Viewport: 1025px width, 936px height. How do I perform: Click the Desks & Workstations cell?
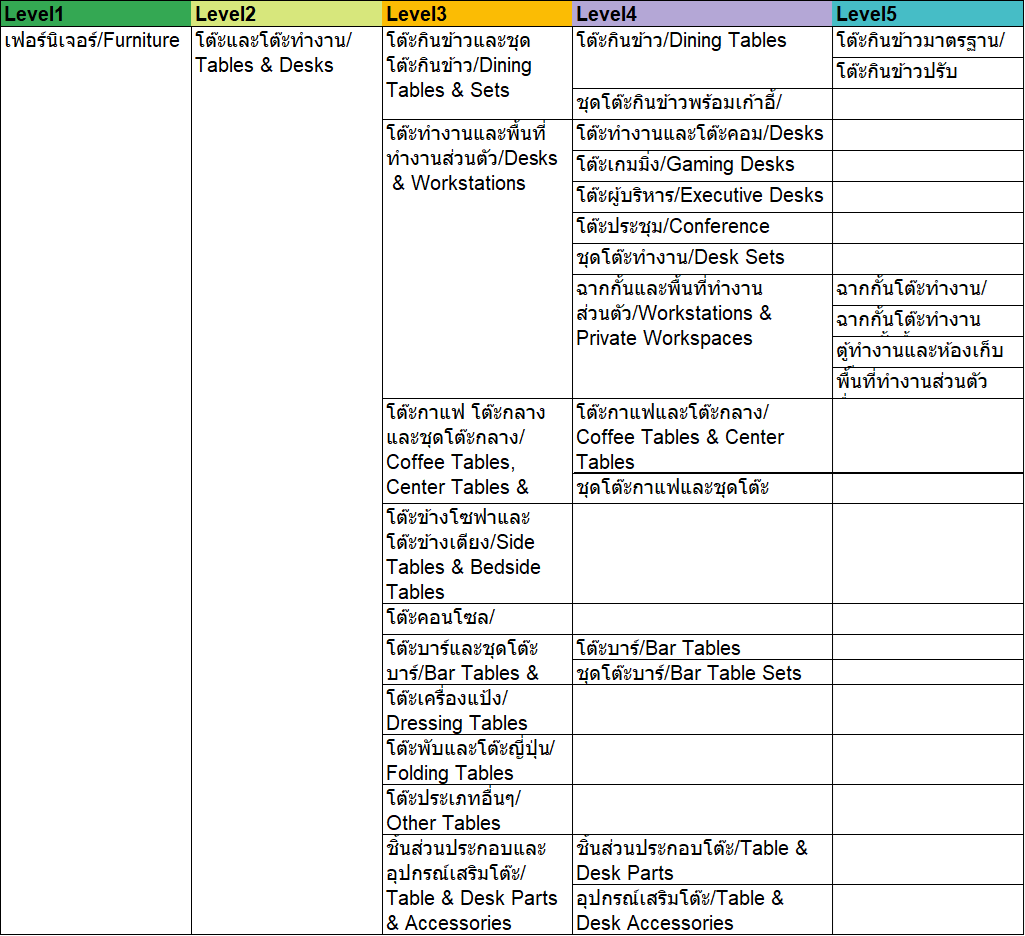coord(477,258)
